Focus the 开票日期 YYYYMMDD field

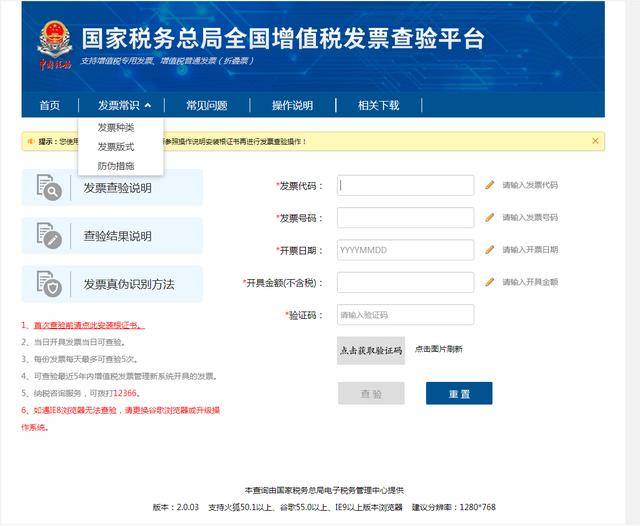point(406,250)
